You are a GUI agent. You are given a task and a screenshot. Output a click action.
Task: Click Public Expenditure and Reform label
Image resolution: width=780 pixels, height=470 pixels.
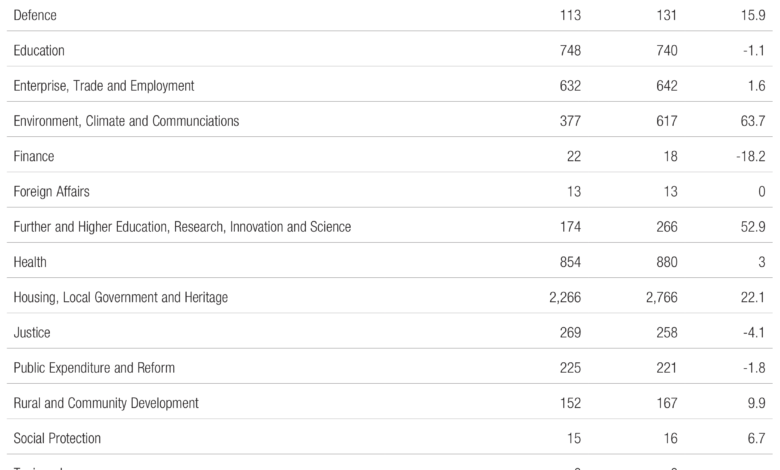pyautogui.click(x=94, y=367)
